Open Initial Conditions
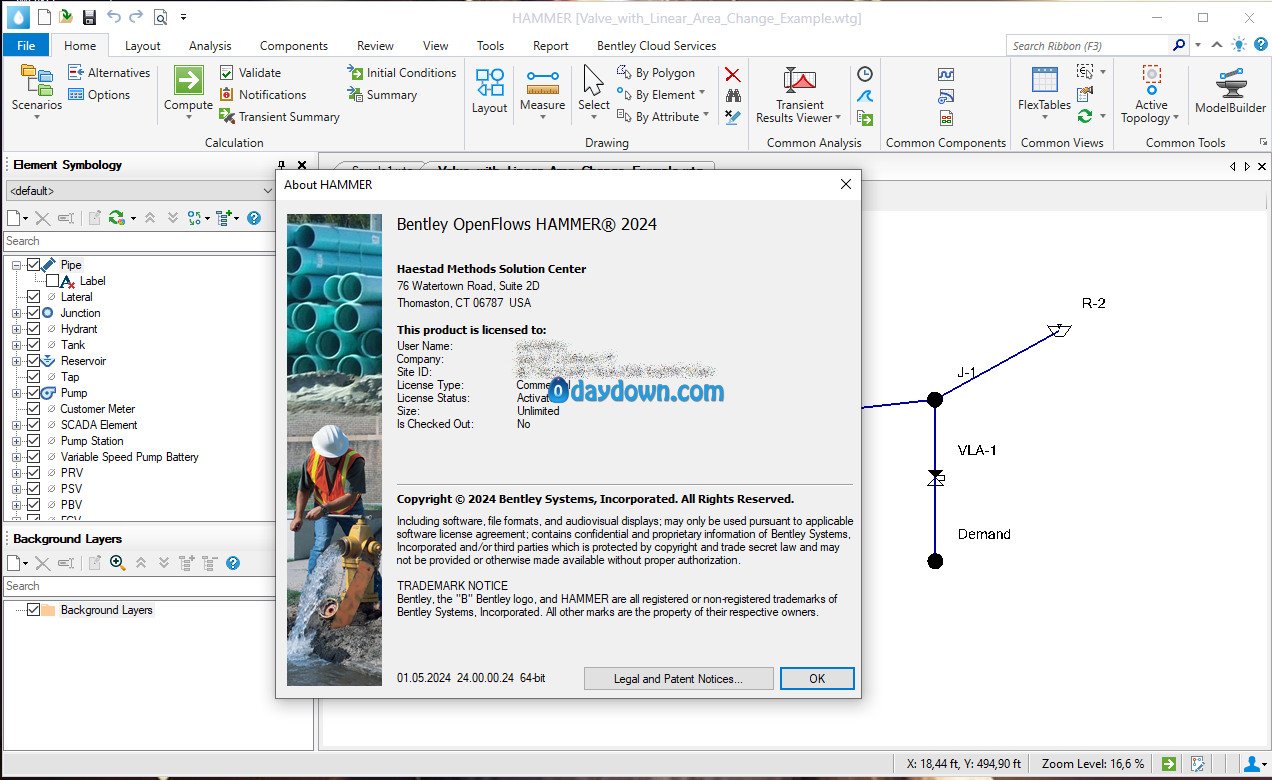Screen dimensions: 1272x780 click(x=401, y=73)
